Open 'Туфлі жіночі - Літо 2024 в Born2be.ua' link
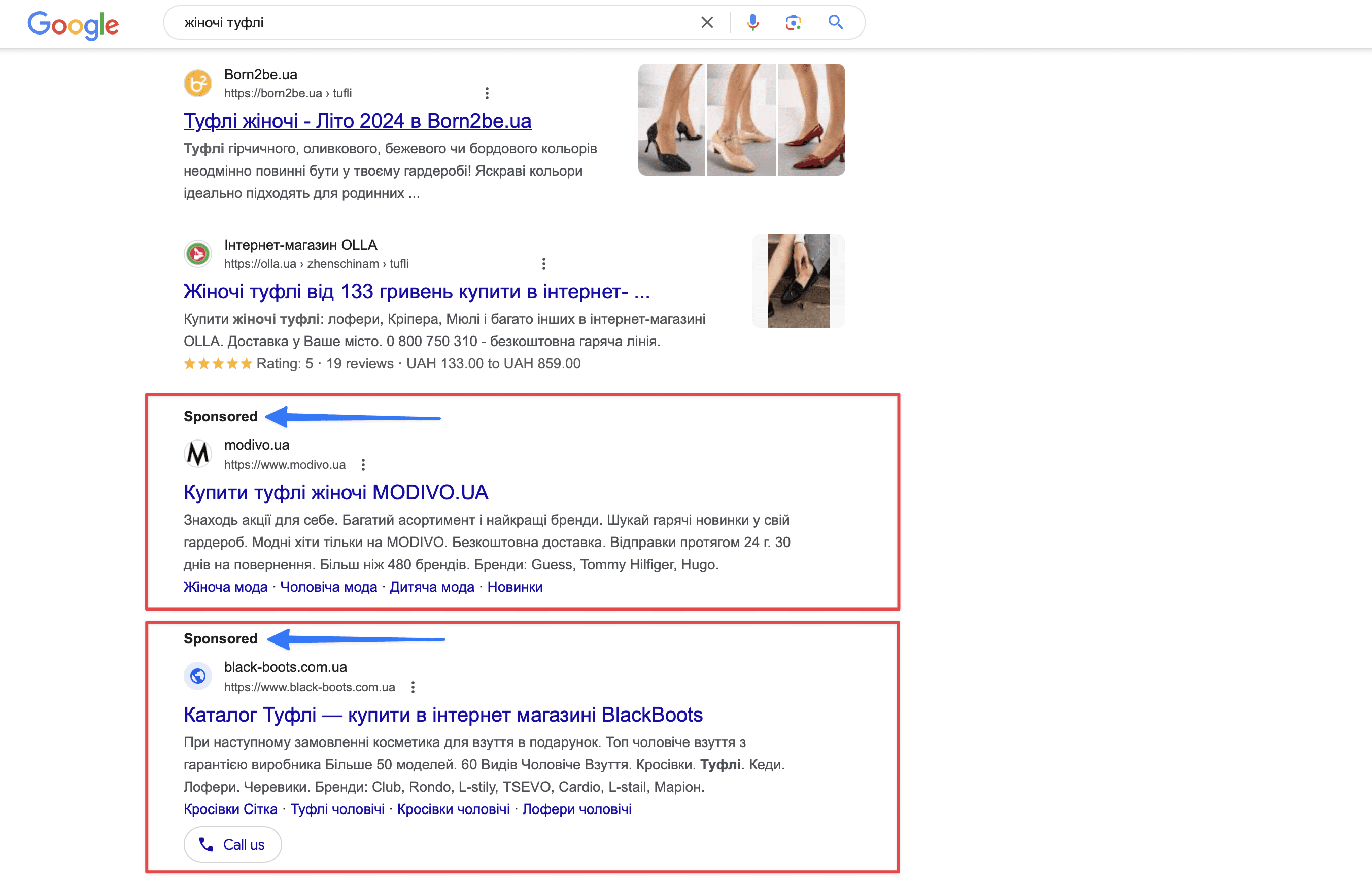The height and width of the screenshot is (881, 1372). (357, 121)
